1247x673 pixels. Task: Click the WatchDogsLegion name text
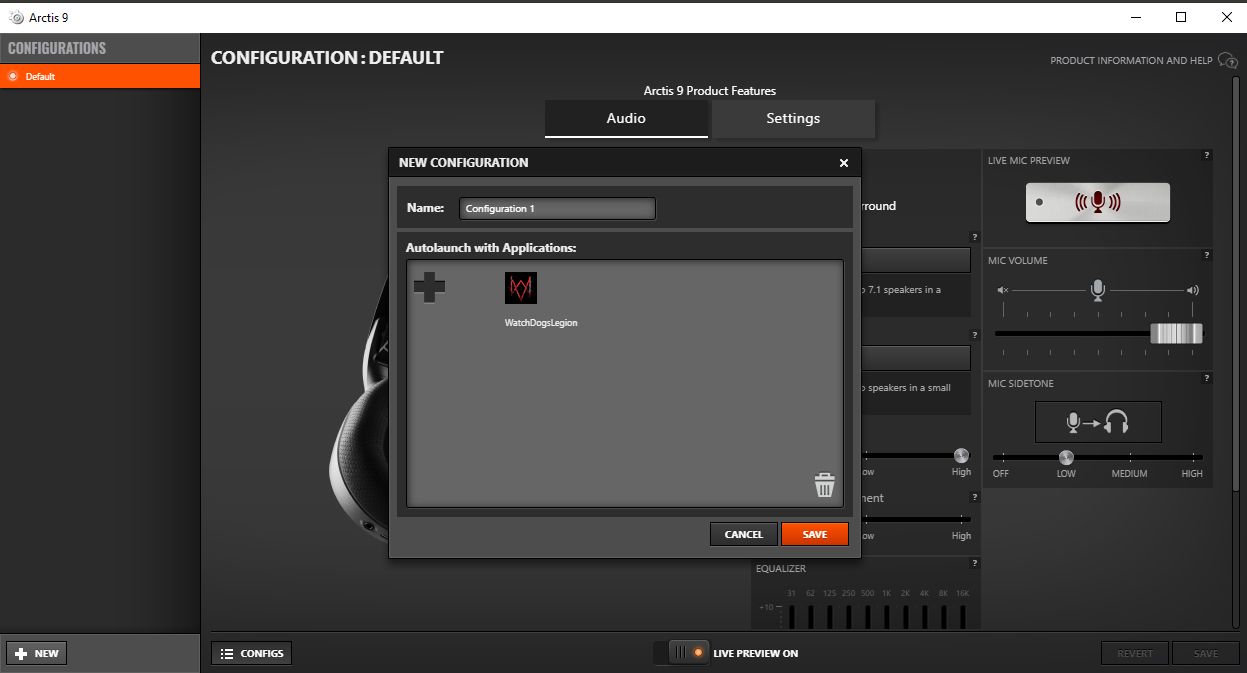[541, 323]
